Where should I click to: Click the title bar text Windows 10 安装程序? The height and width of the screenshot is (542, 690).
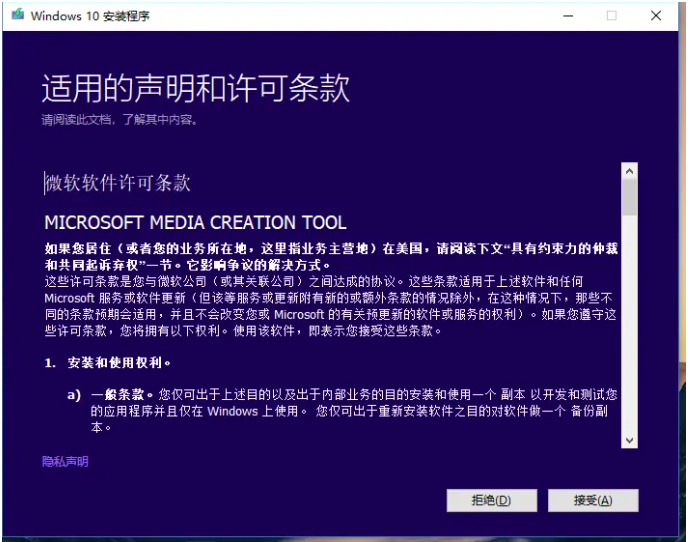click(x=92, y=16)
